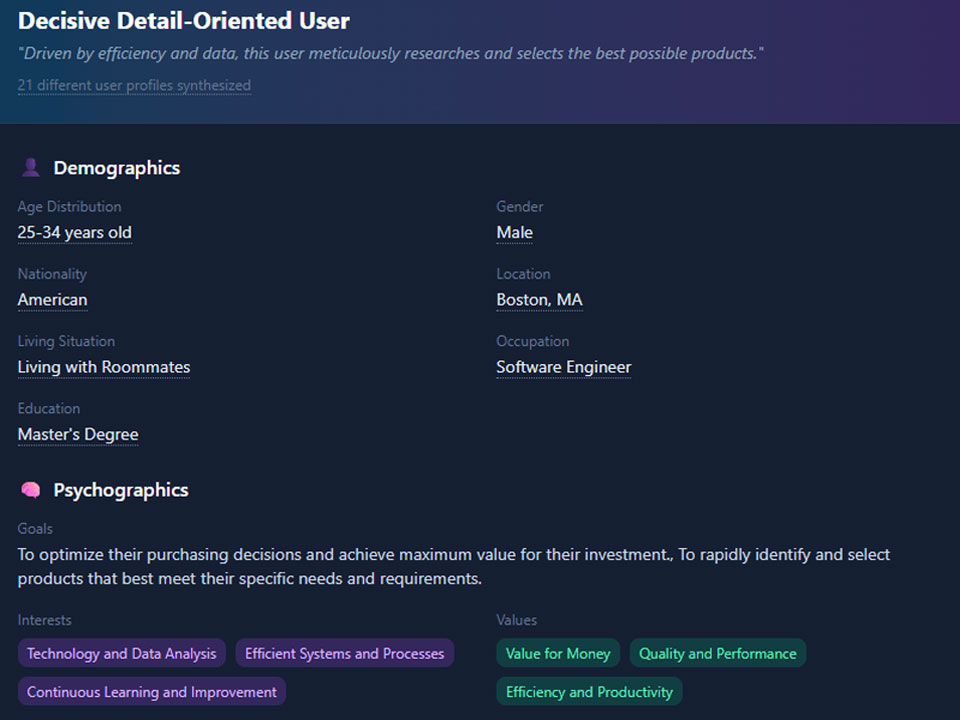Image resolution: width=960 pixels, height=720 pixels.
Task: Click the Decisive Detail-Oriented User title
Action: tap(184, 21)
